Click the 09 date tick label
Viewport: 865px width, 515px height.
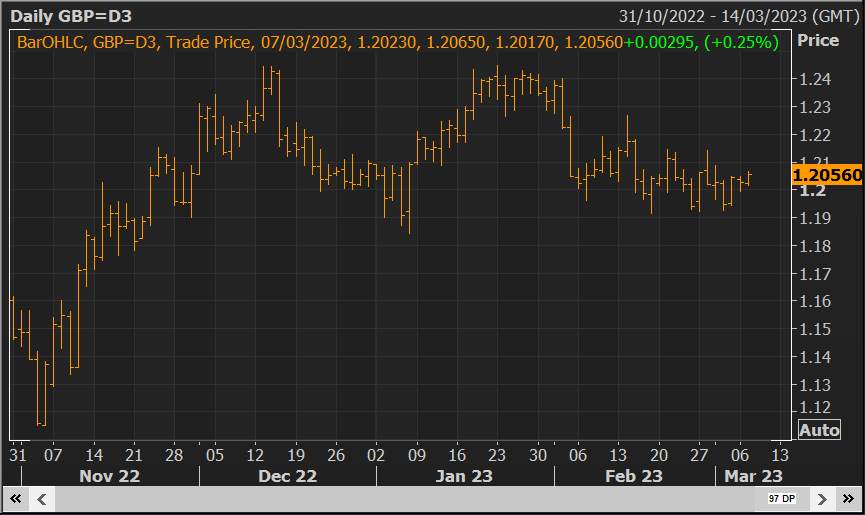tap(417, 455)
